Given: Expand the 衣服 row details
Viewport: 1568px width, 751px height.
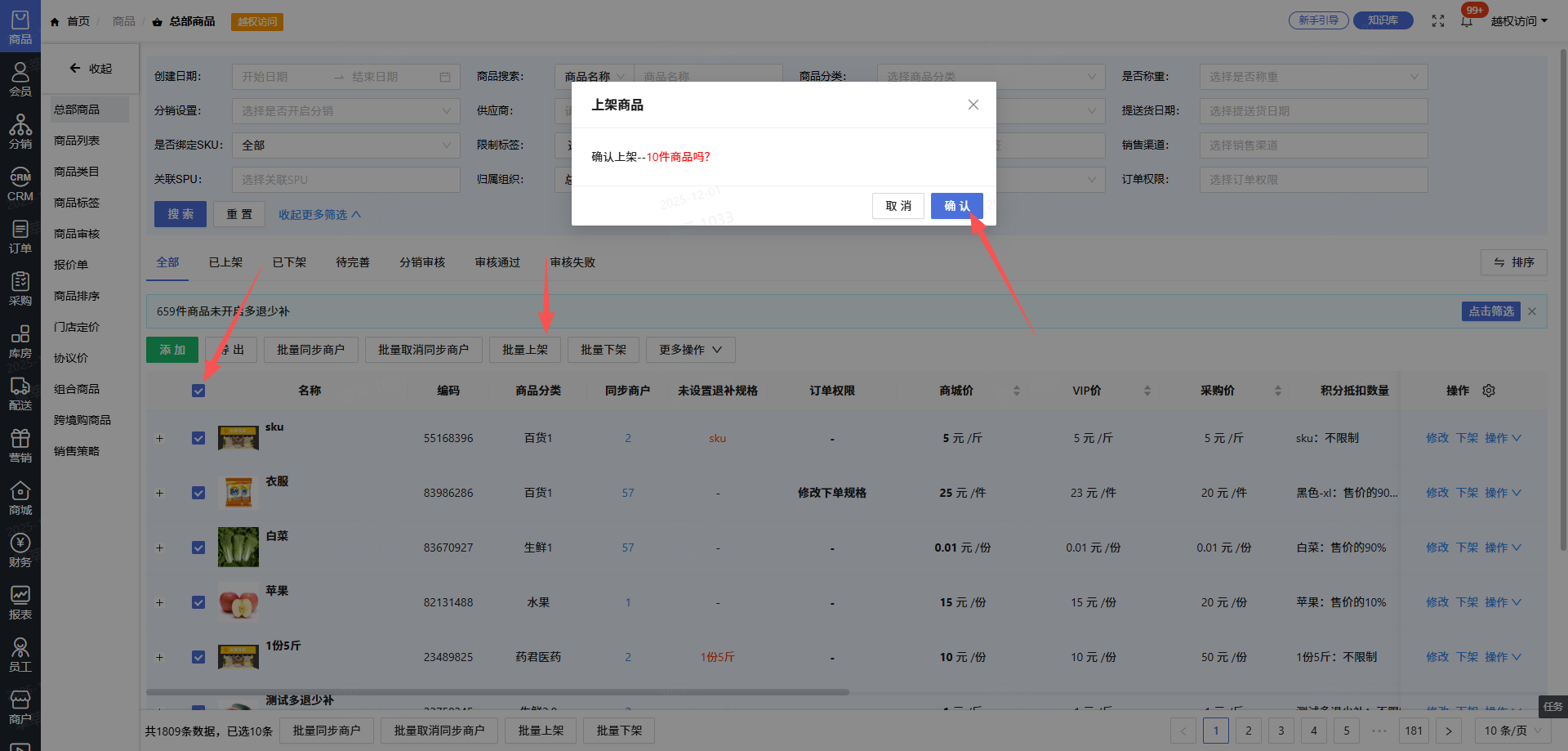Looking at the screenshot, I should 160,493.
